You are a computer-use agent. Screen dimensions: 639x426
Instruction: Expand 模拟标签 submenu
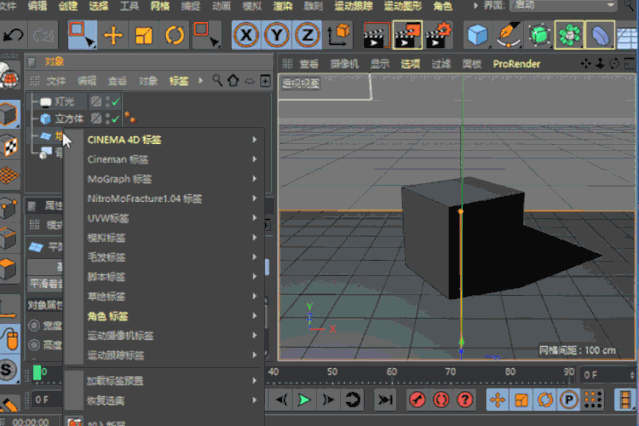click(164, 238)
